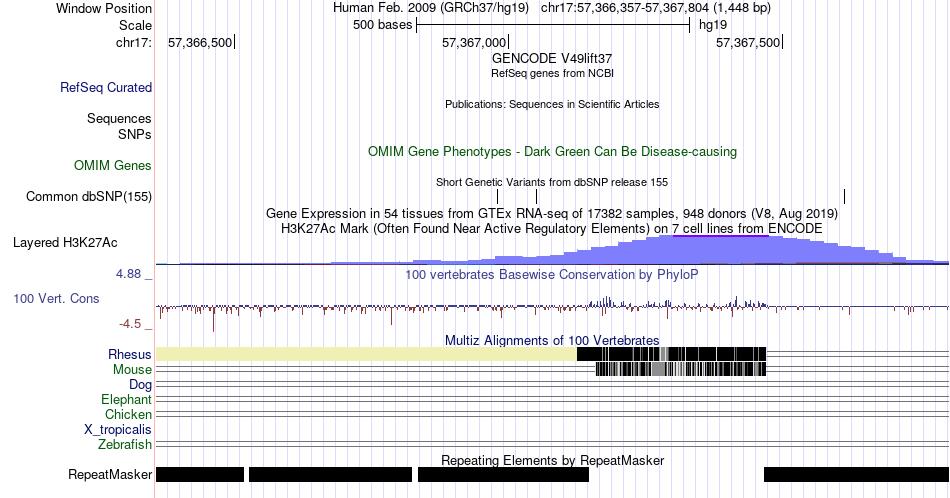The height and width of the screenshot is (498, 950).
Task: Select the Mouse alignment label
Action: (x=132, y=369)
